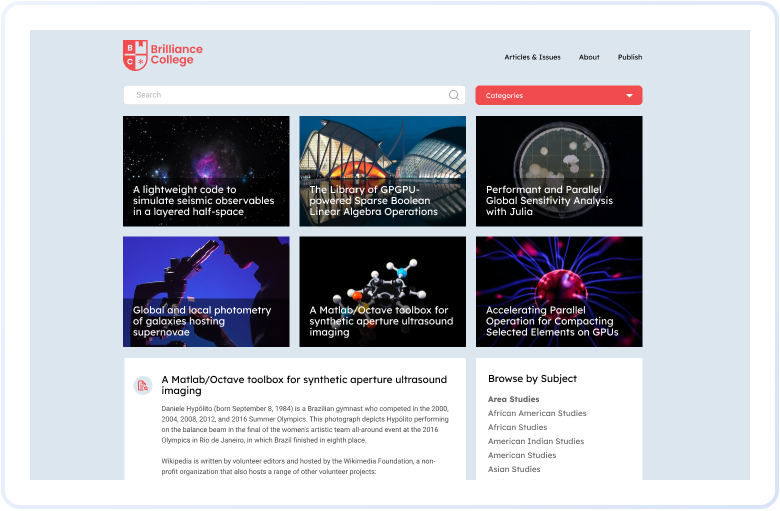
Task: Select African American Studies subject
Action: (x=537, y=413)
